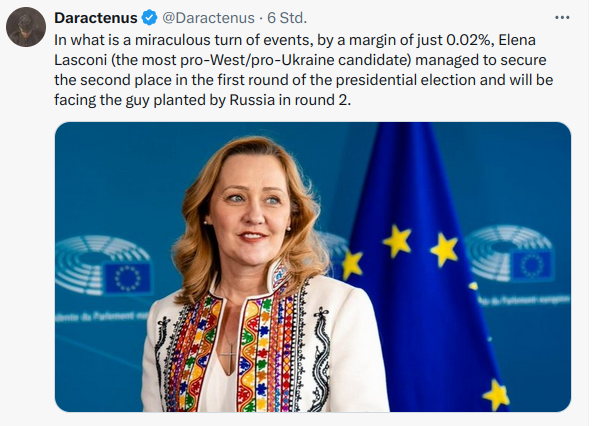Image resolution: width=601 pixels, height=426 pixels.
Task: Click the blue verified checkmark badge
Action: coord(149,19)
